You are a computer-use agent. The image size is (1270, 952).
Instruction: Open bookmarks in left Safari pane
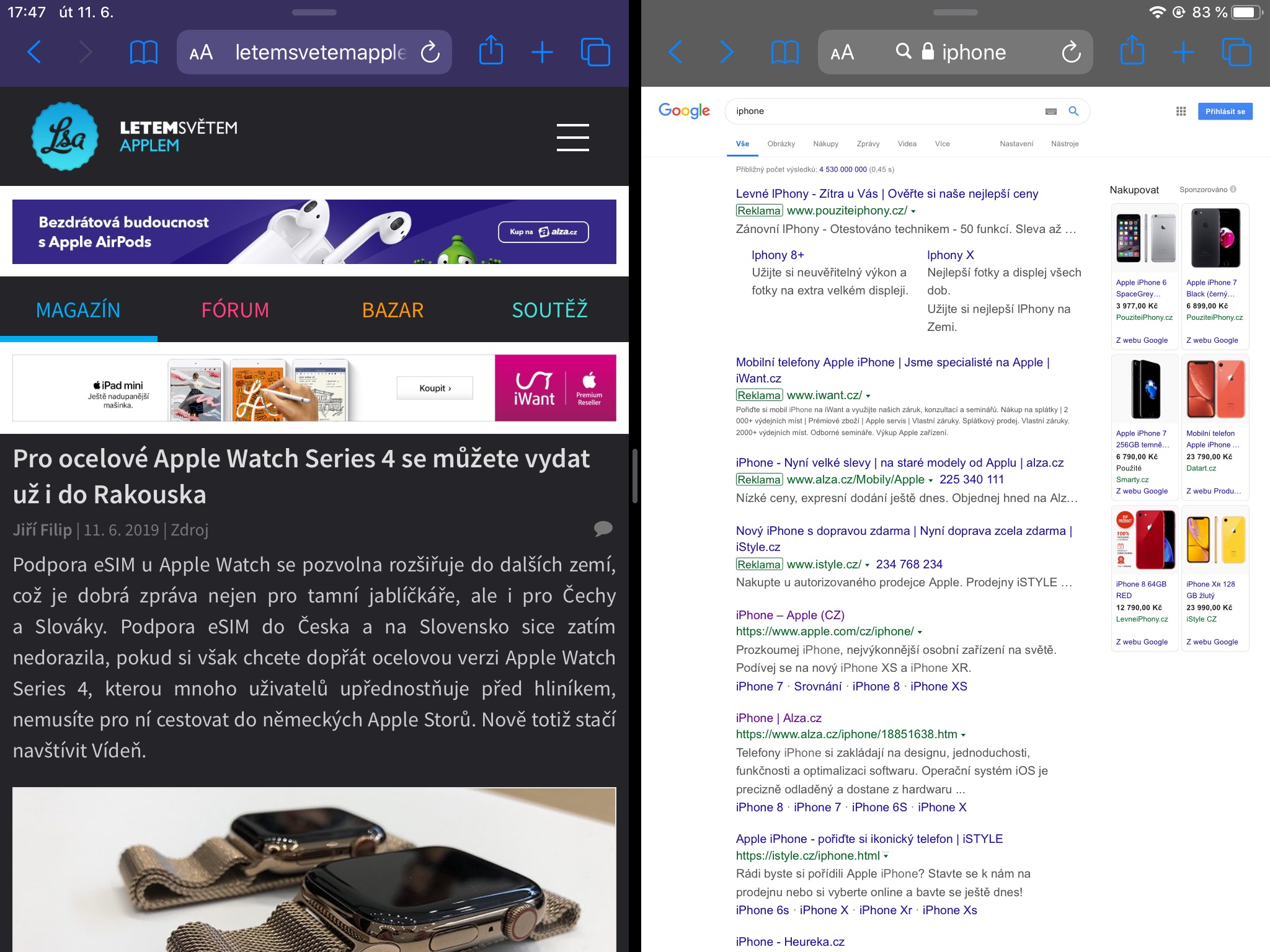[144, 53]
